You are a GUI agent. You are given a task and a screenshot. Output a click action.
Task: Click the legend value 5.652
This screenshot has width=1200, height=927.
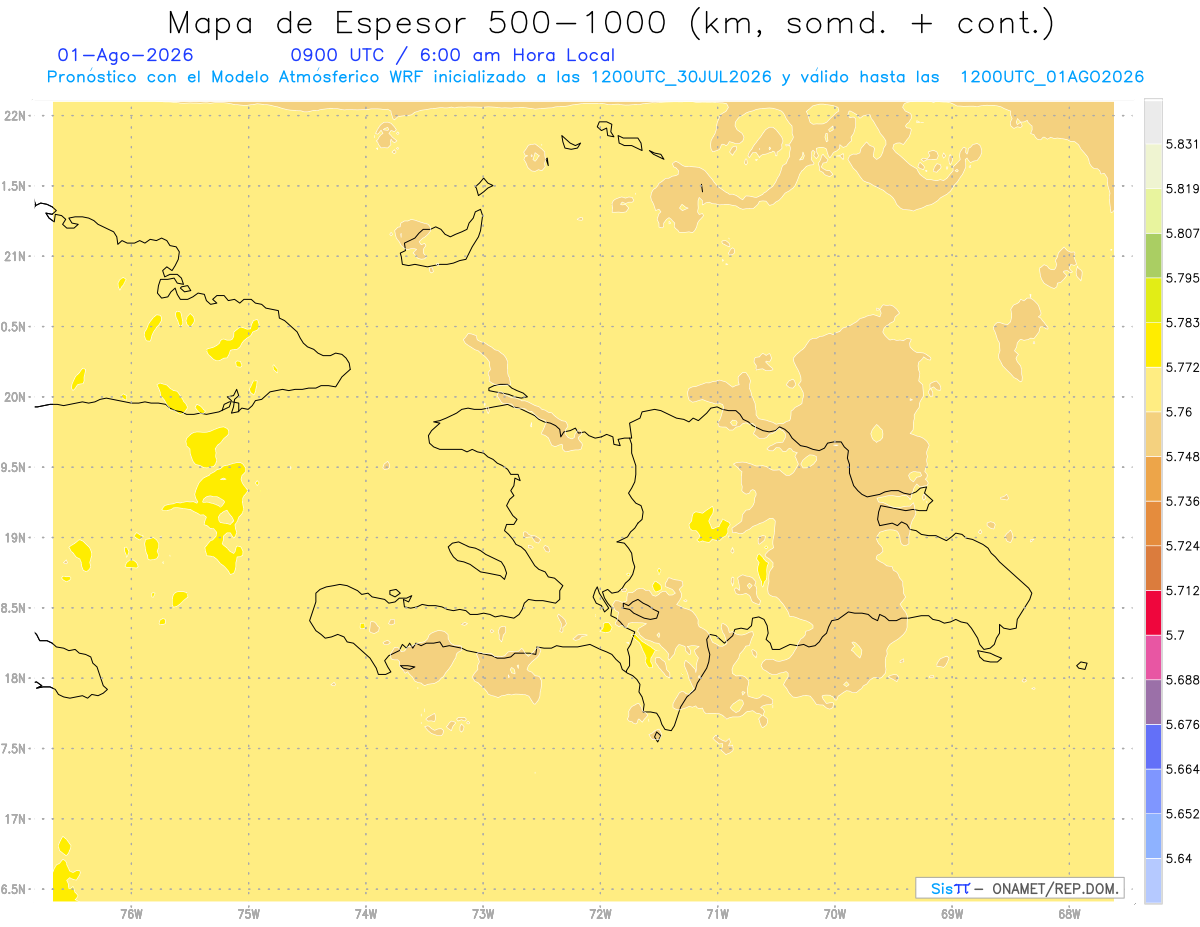(x=1182, y=814)
